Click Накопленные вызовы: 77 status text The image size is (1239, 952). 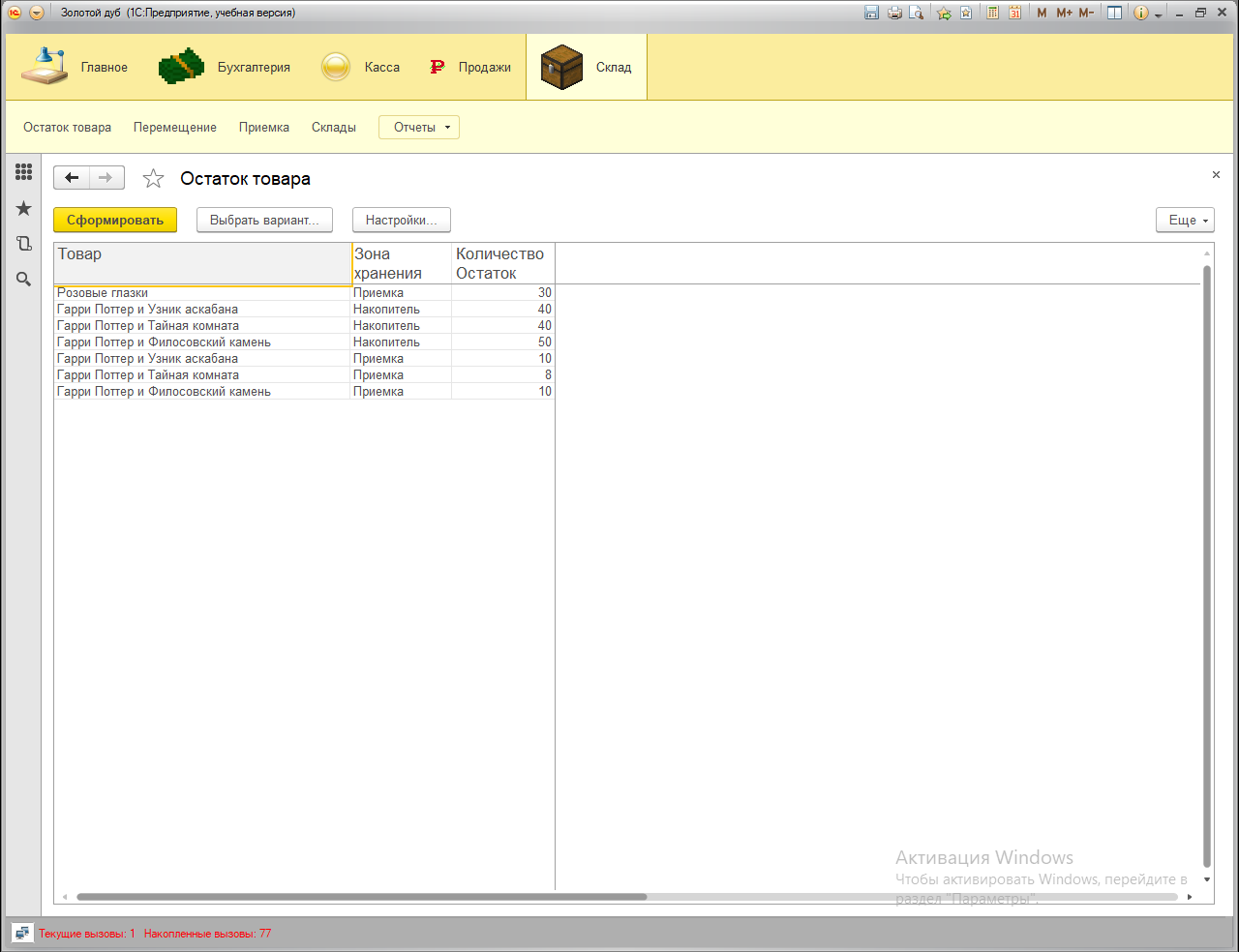(x=207, y=934)
